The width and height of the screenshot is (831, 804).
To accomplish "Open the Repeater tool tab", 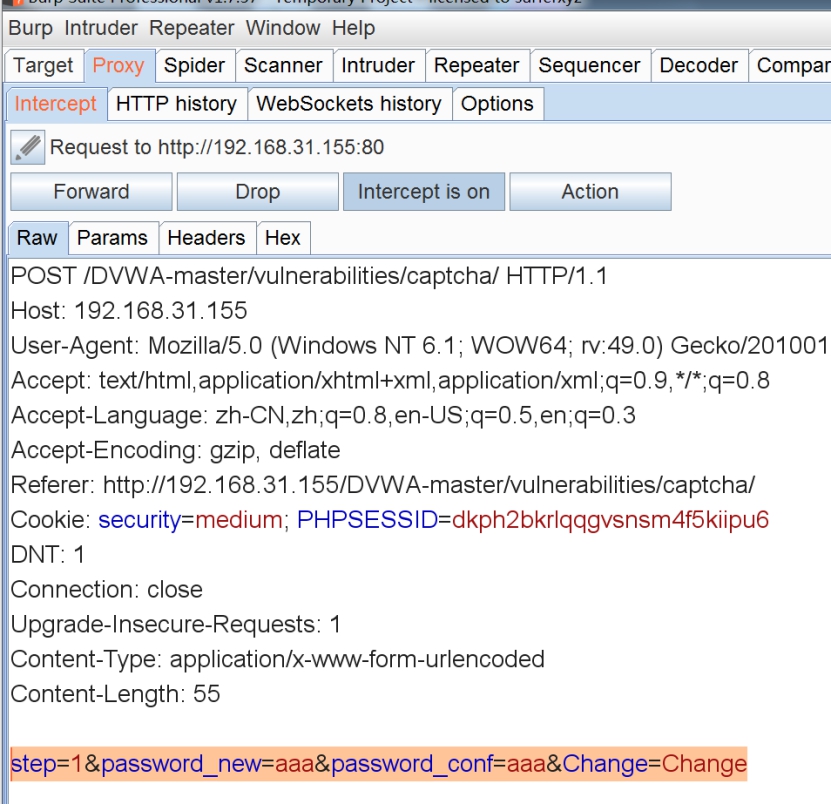I will point(476,66).
